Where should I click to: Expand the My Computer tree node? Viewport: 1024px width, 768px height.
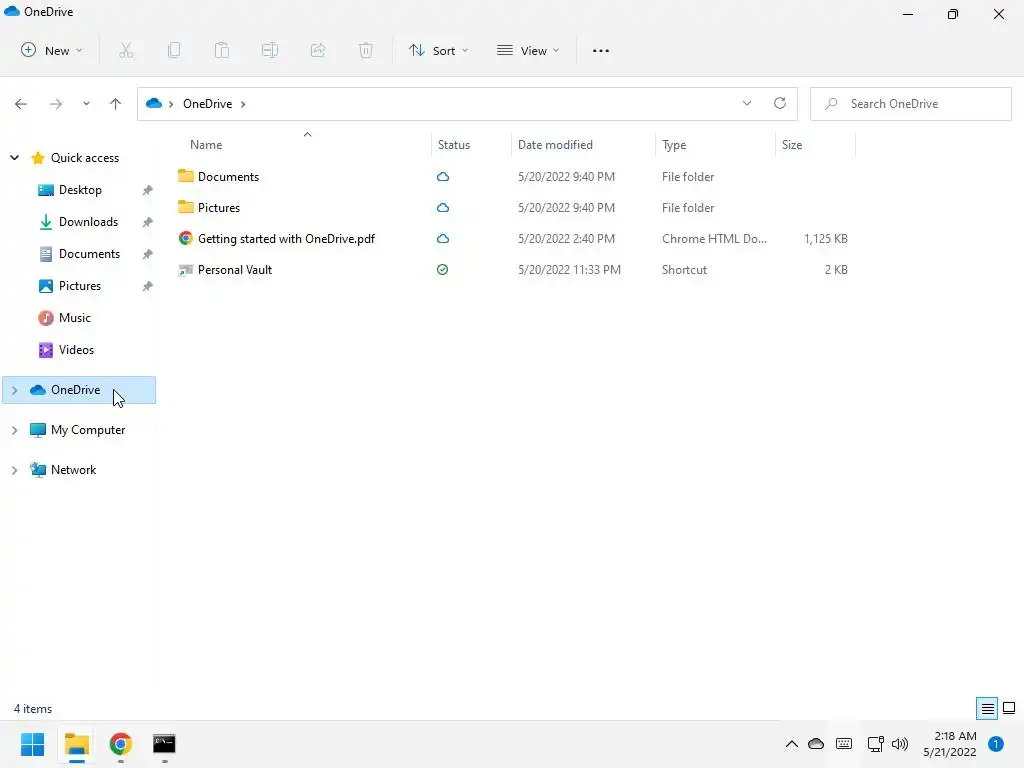pyautogui.click(x=14, y=430)
